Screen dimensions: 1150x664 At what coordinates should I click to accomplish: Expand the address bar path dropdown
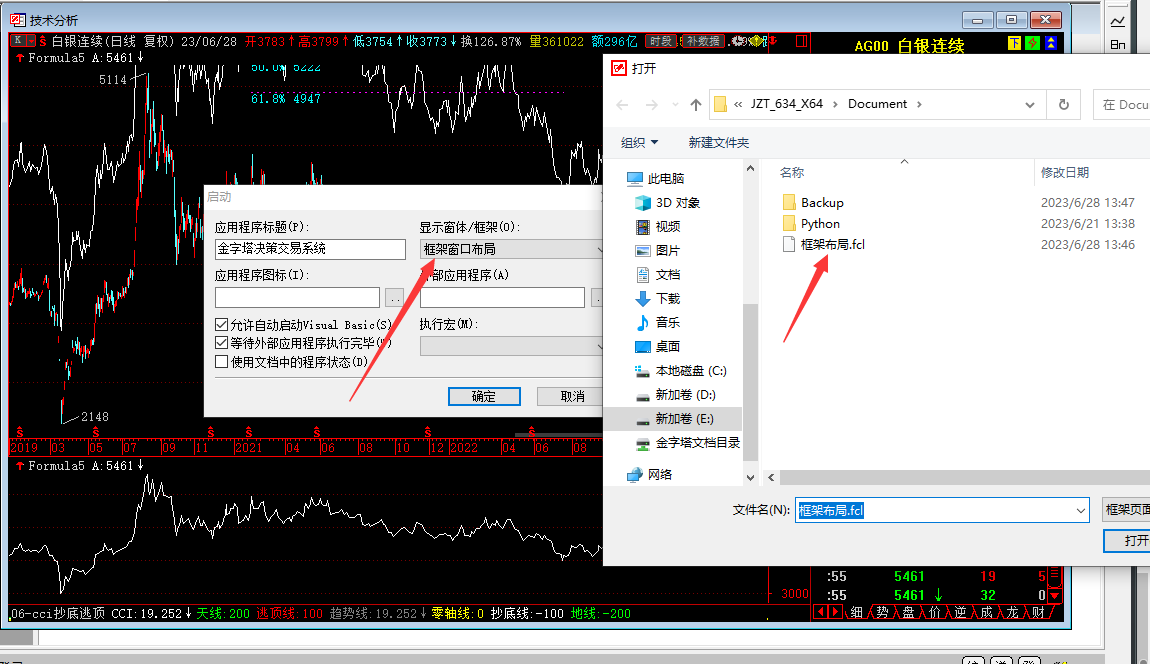1030,105
